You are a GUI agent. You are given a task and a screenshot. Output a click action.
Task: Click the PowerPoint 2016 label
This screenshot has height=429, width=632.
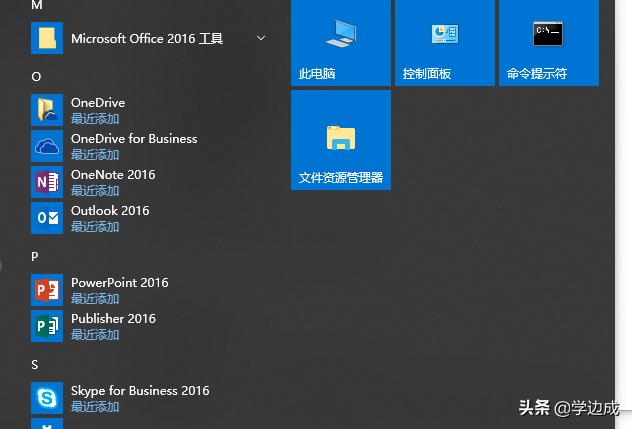[120, 282]
